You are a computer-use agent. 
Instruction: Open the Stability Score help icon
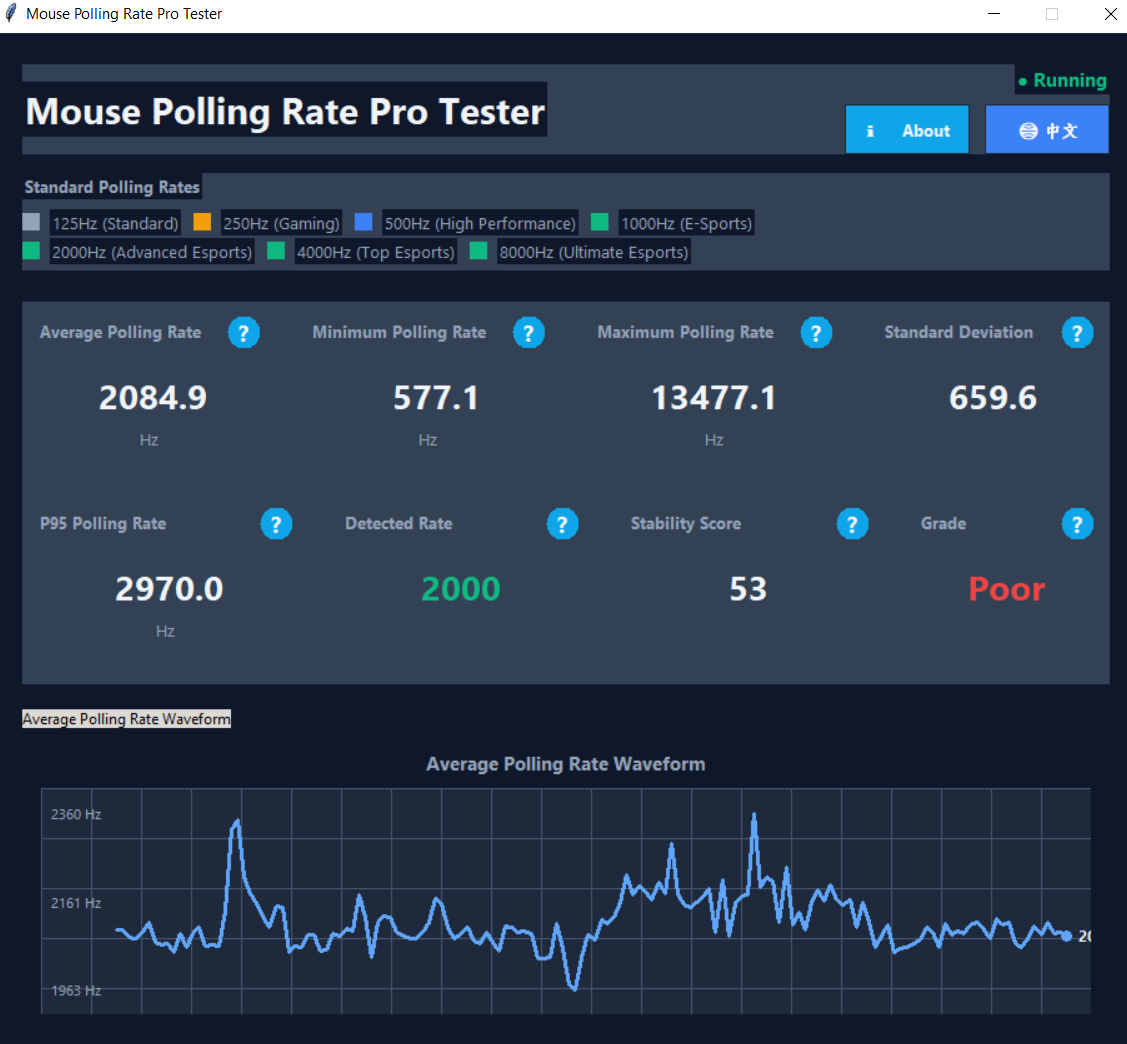point(852,523)
